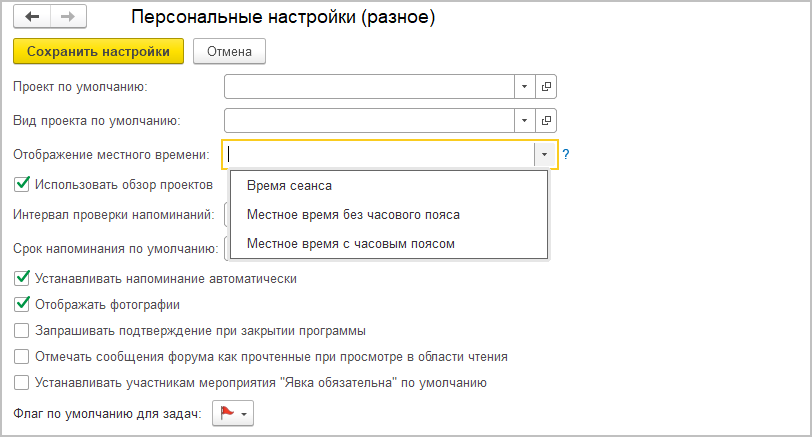Click the back navigation arrow
This screenshot has width=812, height=437.
click(x=31, y=18)
